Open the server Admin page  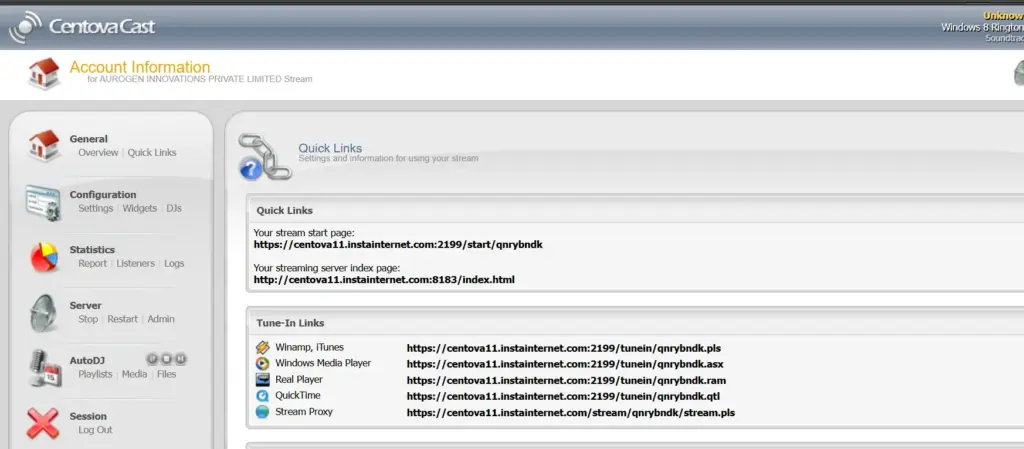[161, 319]
